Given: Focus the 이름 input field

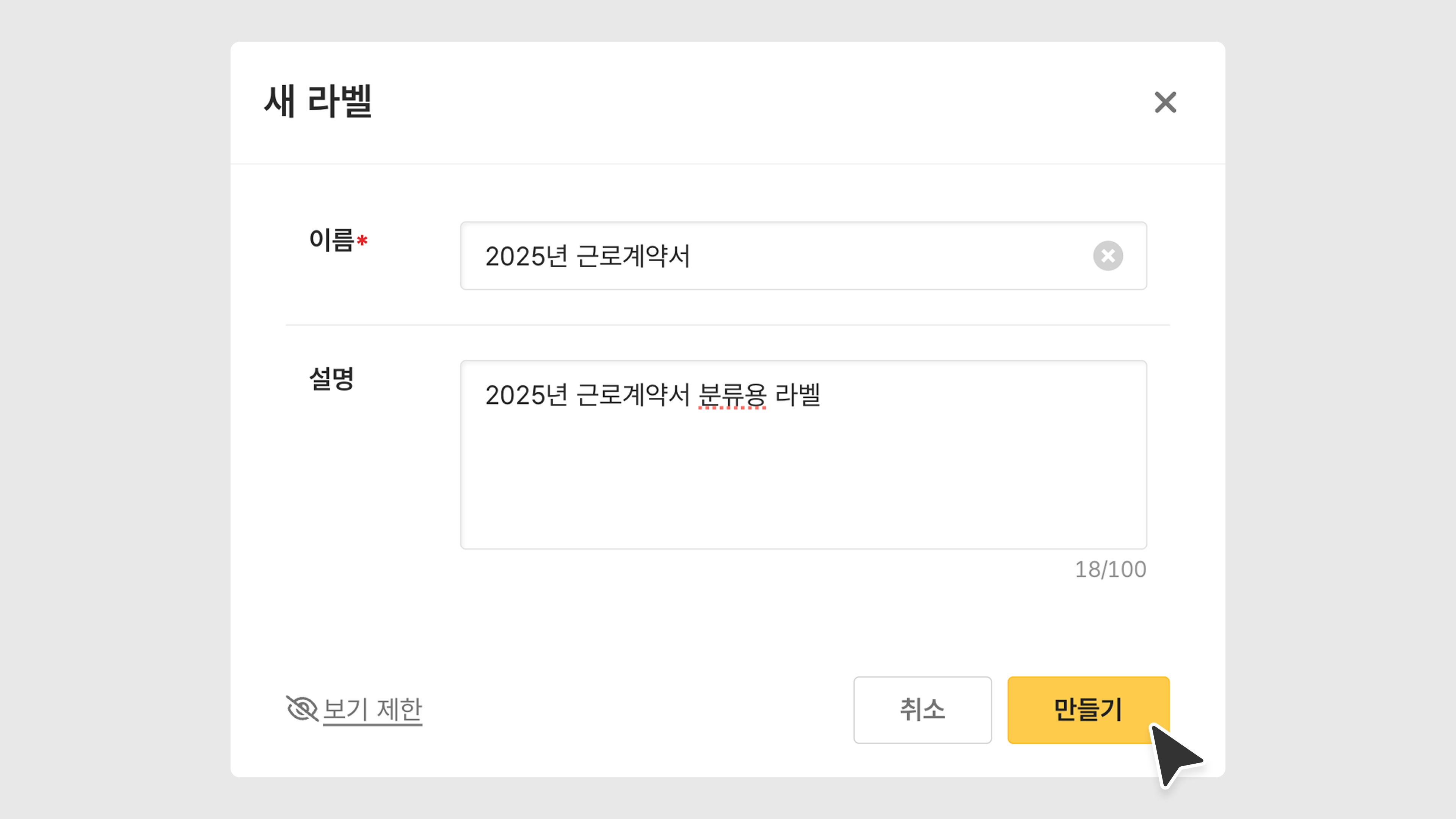Looking at the screenshot, I should [x=848, y=256].
